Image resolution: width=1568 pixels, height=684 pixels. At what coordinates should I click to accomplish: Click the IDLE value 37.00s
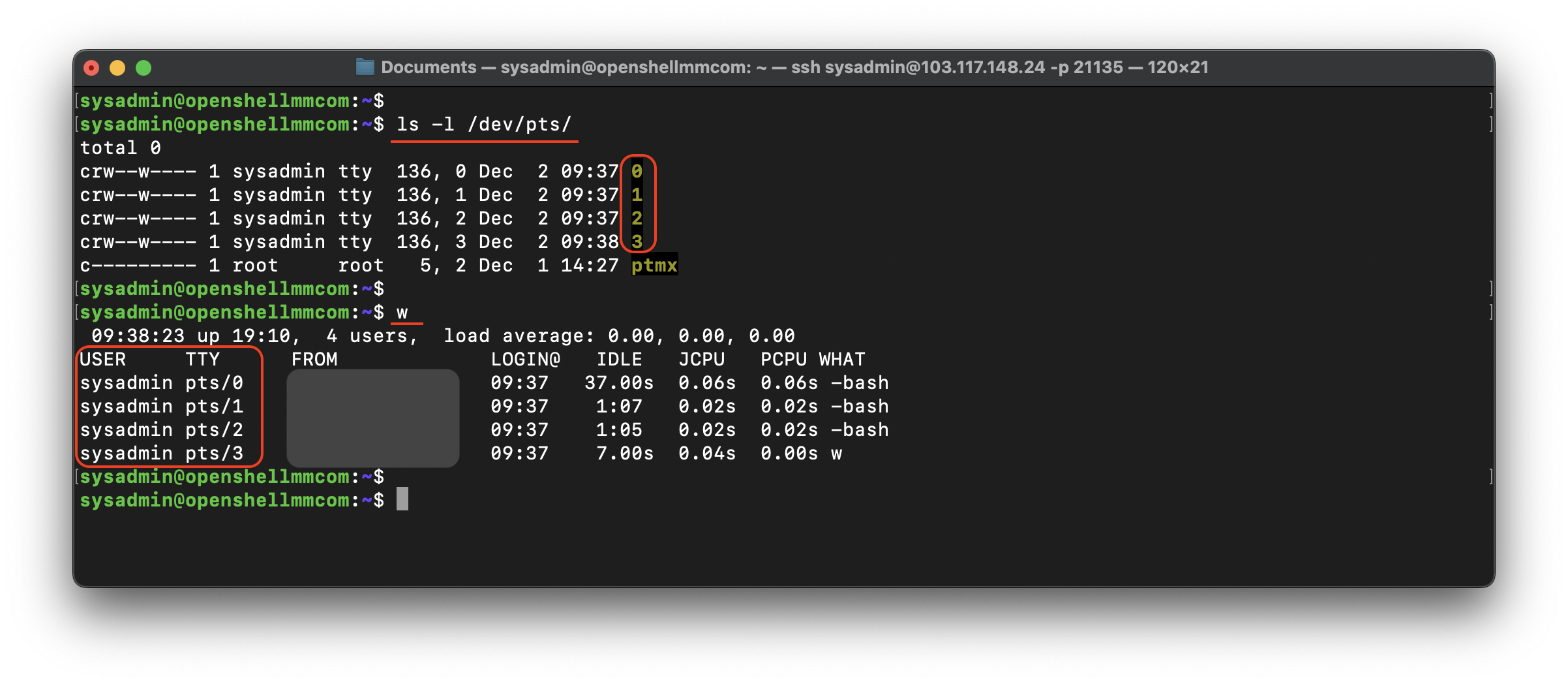(x=618, y=382)
